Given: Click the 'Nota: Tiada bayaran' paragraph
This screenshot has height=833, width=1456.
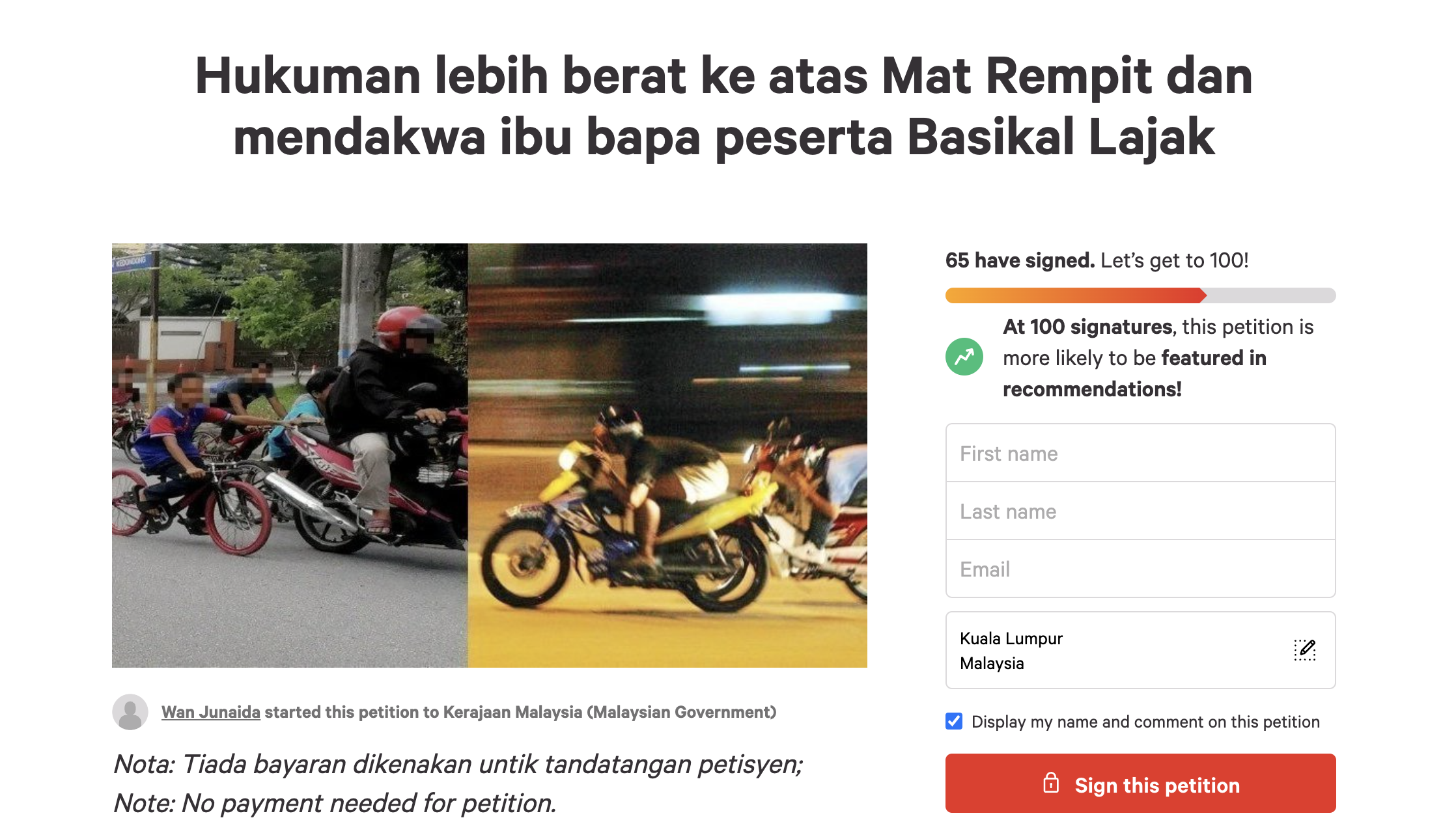Looking at the screenshot, I should point(458,784).
